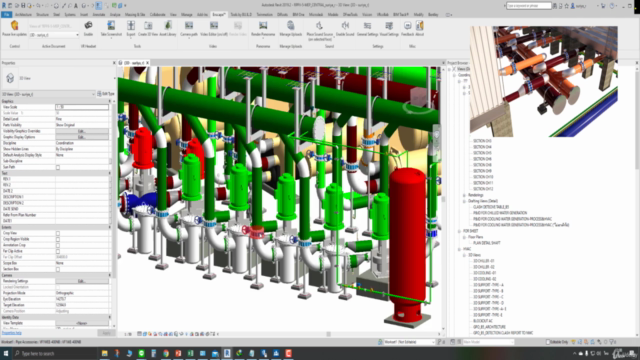The image size is (640, 360).
Task: Expand the Renderings tree node
Action: [464, 195]
